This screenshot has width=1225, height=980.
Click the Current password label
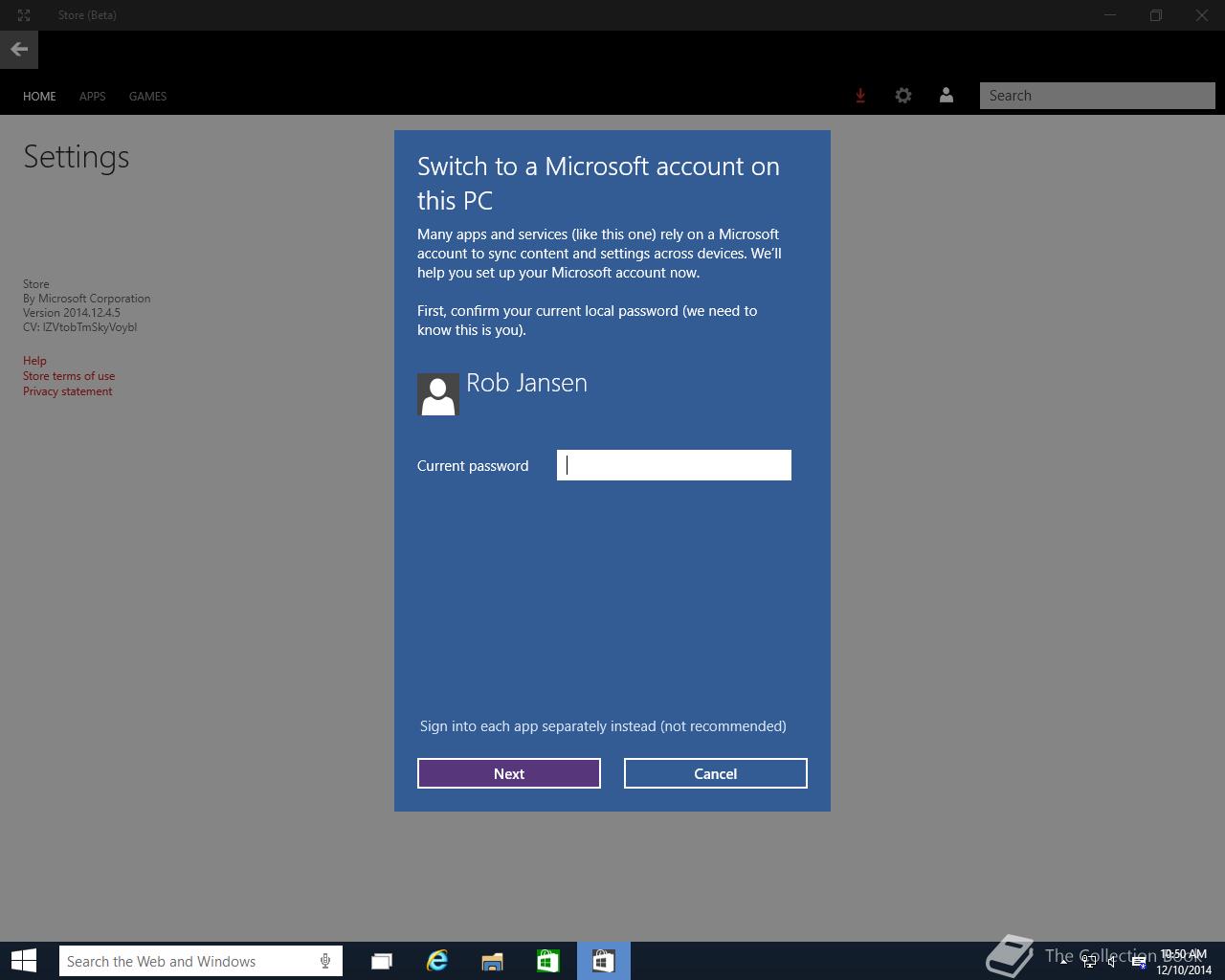point(473,466)
